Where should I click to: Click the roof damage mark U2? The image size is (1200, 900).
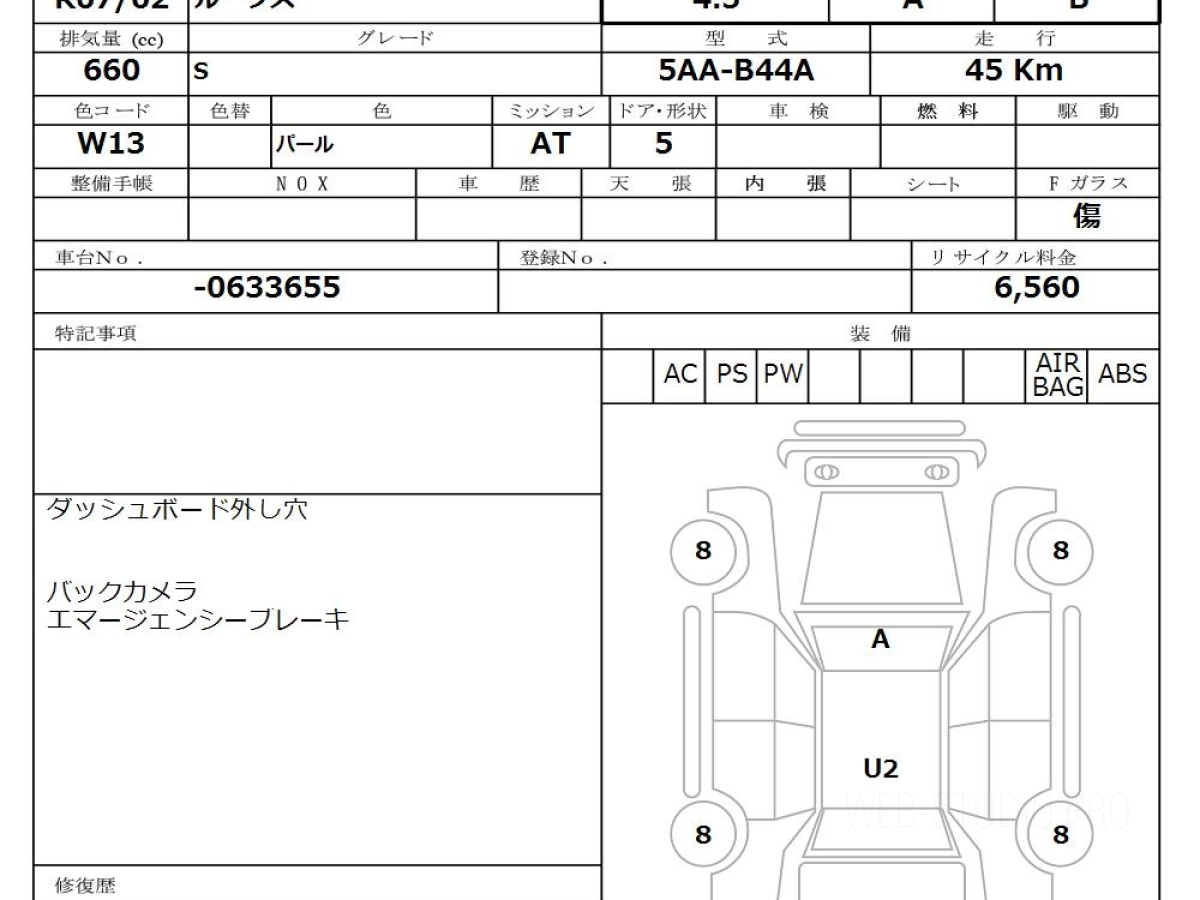pyautogui.click(x=880, y=768)
